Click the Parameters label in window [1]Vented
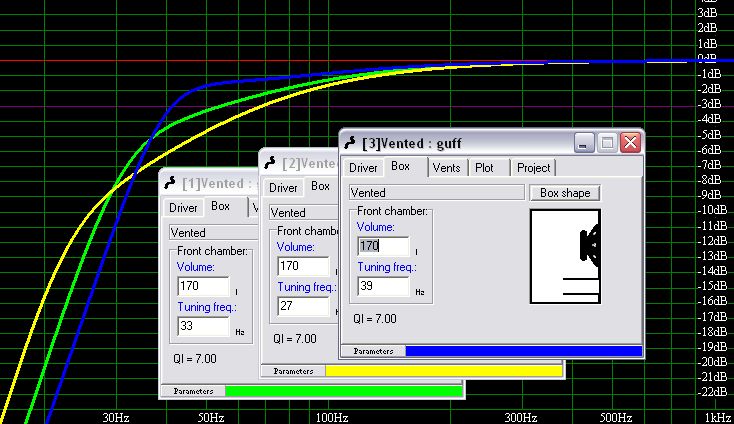Viewport: 734px width, 424px height. point(193,391)
